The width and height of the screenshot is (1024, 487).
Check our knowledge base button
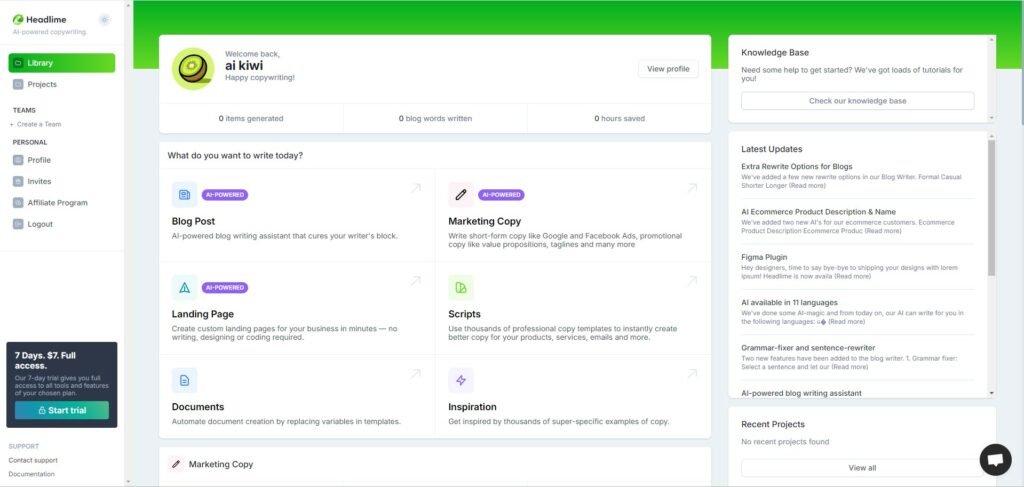[x=857, y=101]
